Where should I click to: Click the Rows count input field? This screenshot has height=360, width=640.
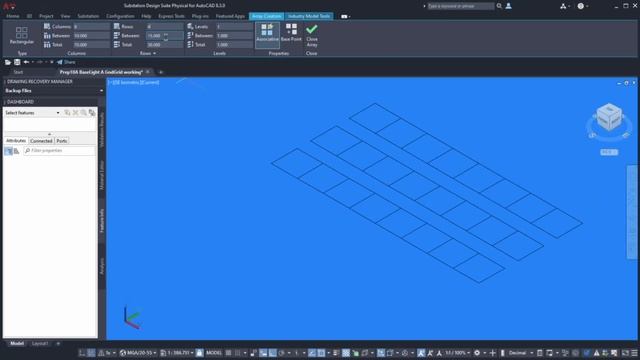coord(164,27)
